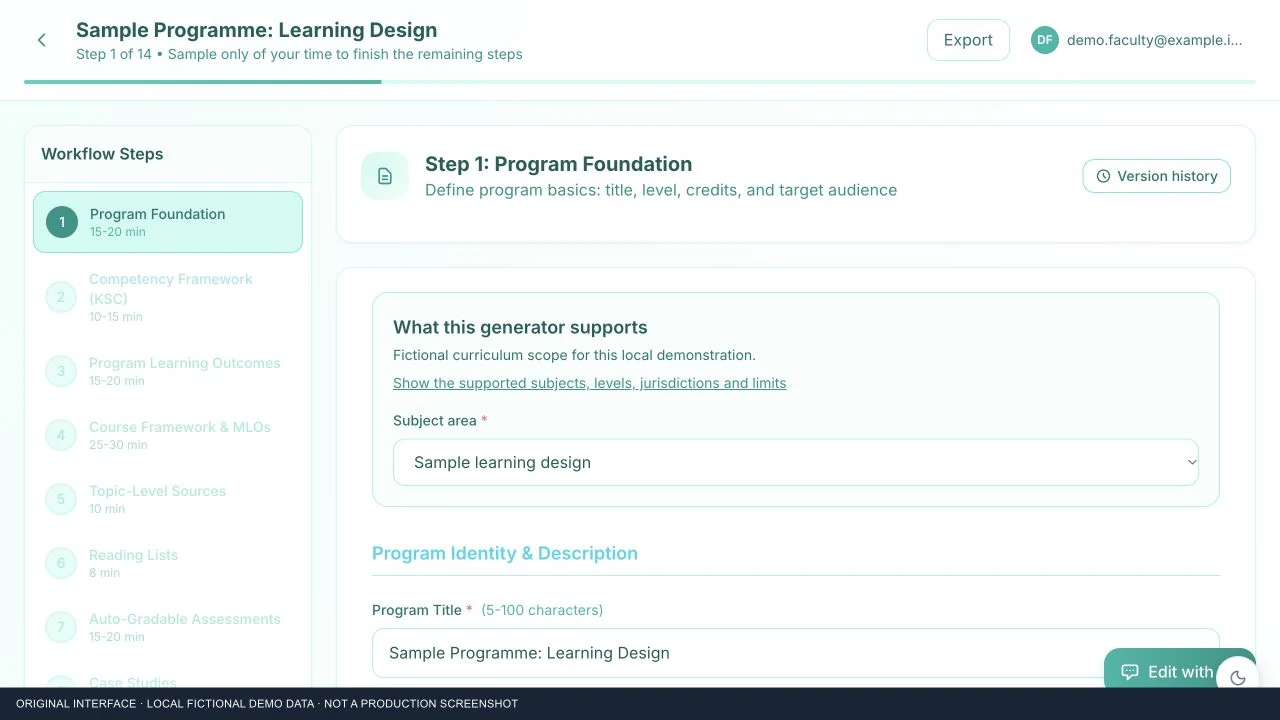Click the Program Identity & Description heading
Screen dimensions: 1280x720
pyautogui.click(x=505, y=553)
